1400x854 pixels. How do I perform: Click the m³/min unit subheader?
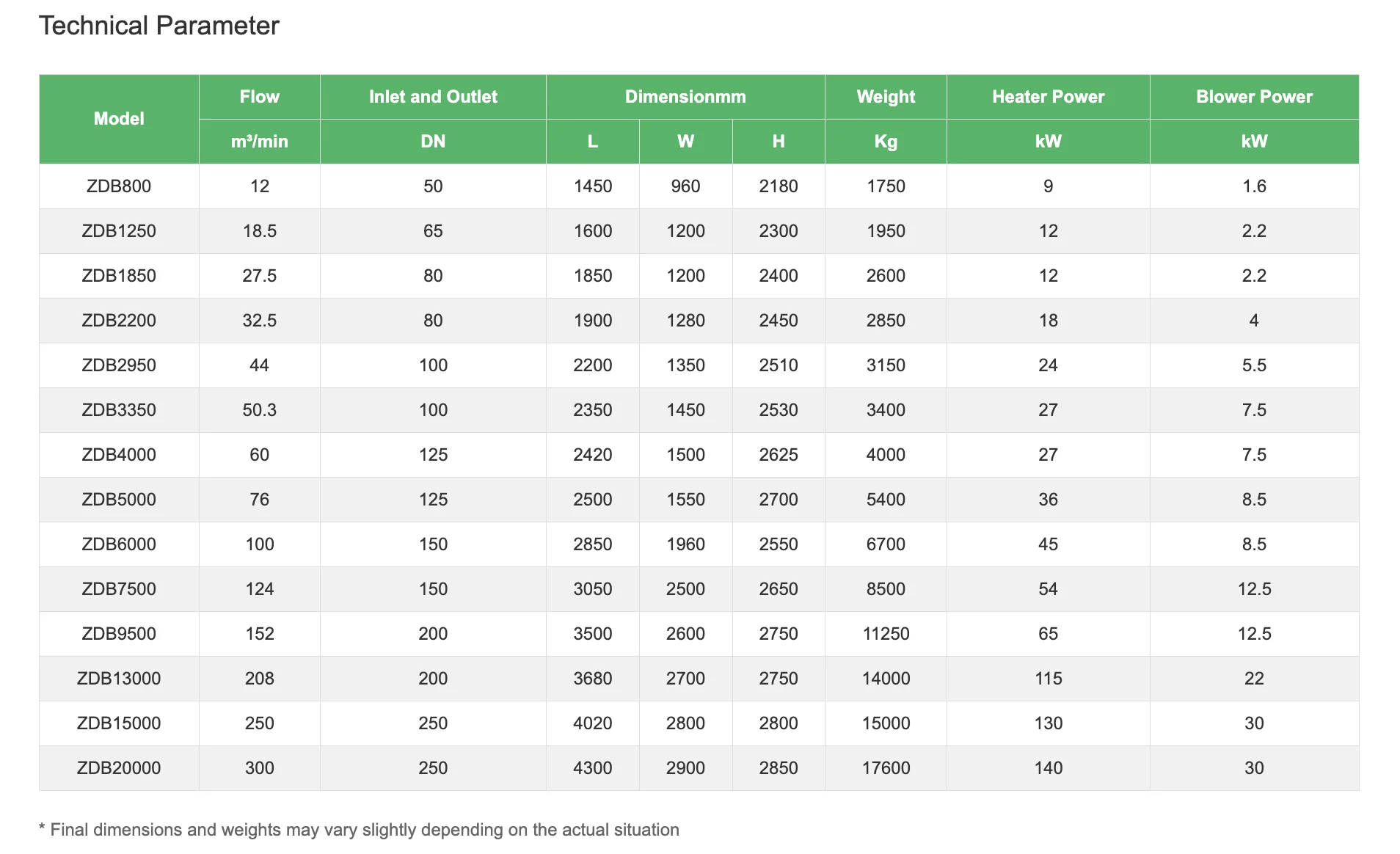(x=260, y=142)
